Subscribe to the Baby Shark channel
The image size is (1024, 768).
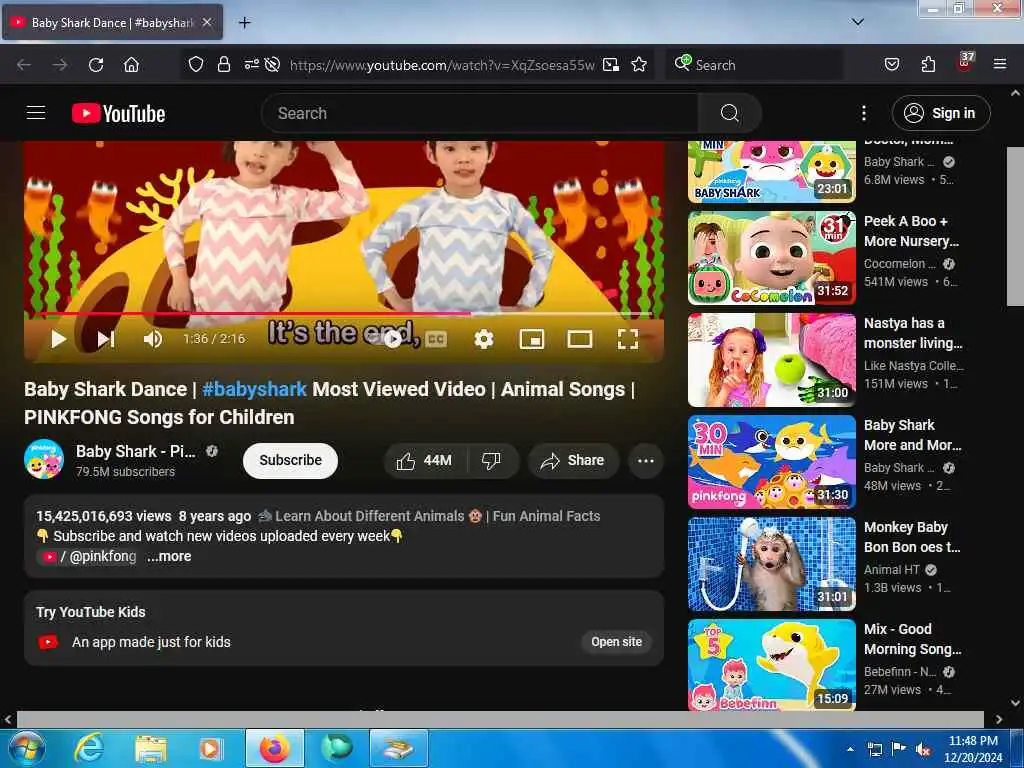[x=290, y=460]
